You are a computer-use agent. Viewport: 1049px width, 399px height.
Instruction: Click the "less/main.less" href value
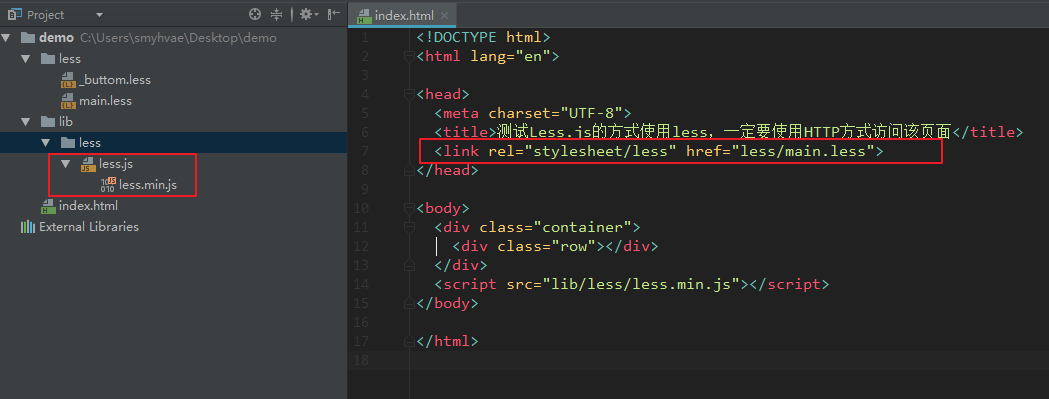(803, 151)
